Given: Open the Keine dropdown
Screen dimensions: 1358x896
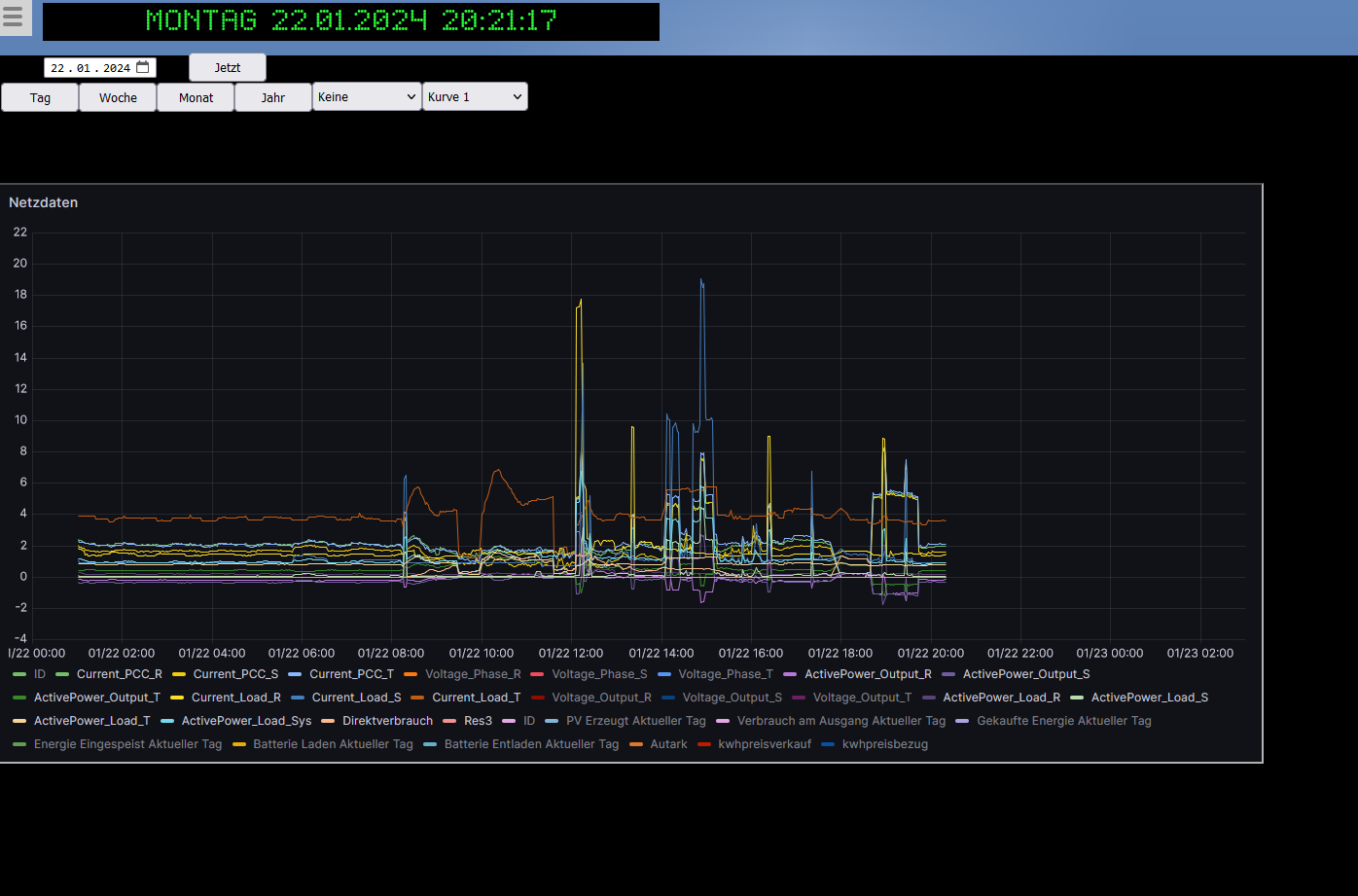Looking at the screenshot, I should point(367,96).
